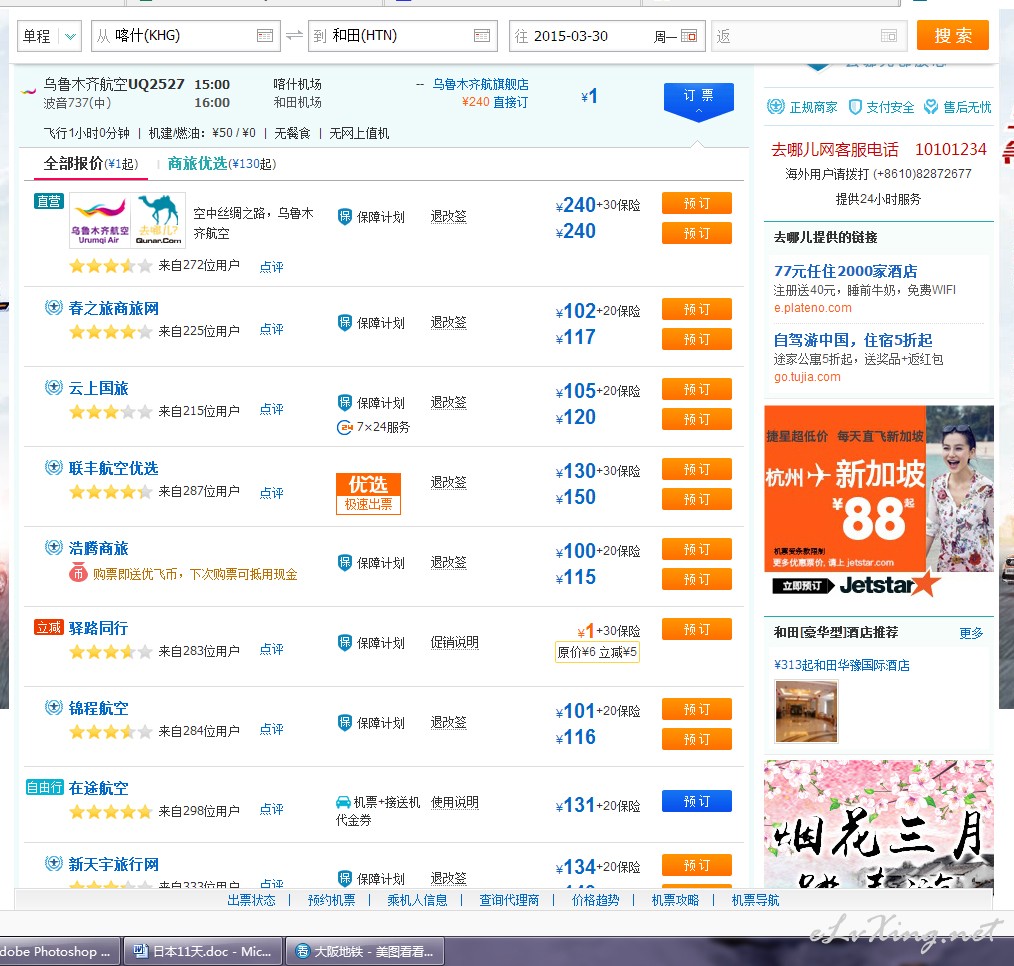This screenshot has width=1014, height=966.
Task: Open 更多 luxury hotels link
Action: (x=971, y=633)
